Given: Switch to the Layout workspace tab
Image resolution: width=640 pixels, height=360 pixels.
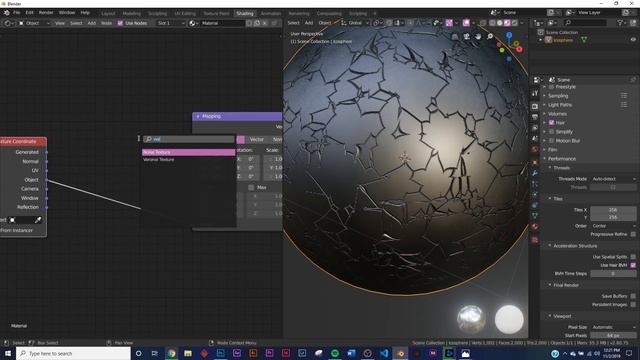Looking at the screenshot, I should pyautogui.click(x=108, y=13).
